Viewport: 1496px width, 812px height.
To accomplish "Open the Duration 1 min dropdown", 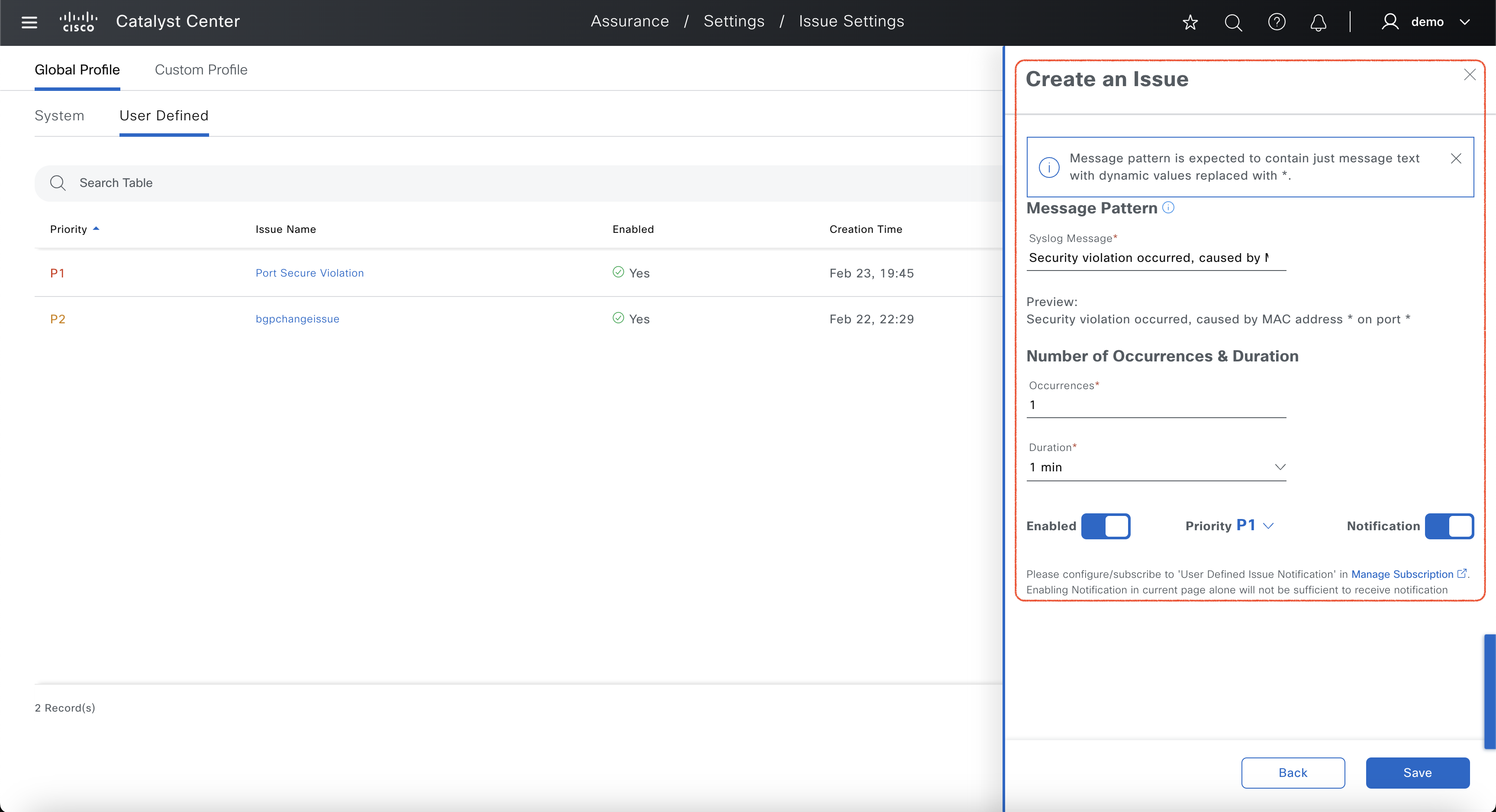I will click(x=1156, y=467).
